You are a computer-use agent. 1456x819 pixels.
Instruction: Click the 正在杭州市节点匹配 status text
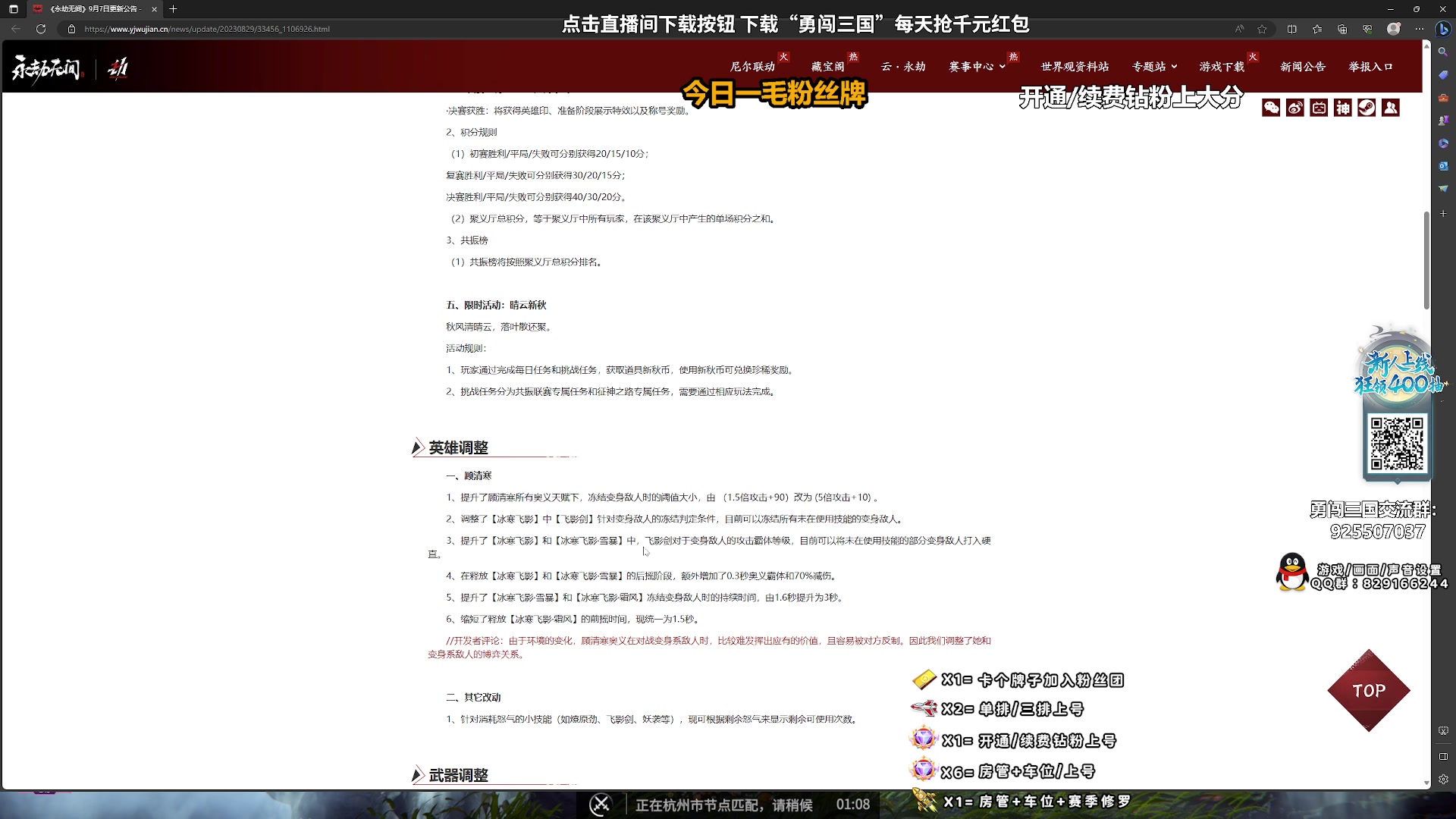coord(723,805)
